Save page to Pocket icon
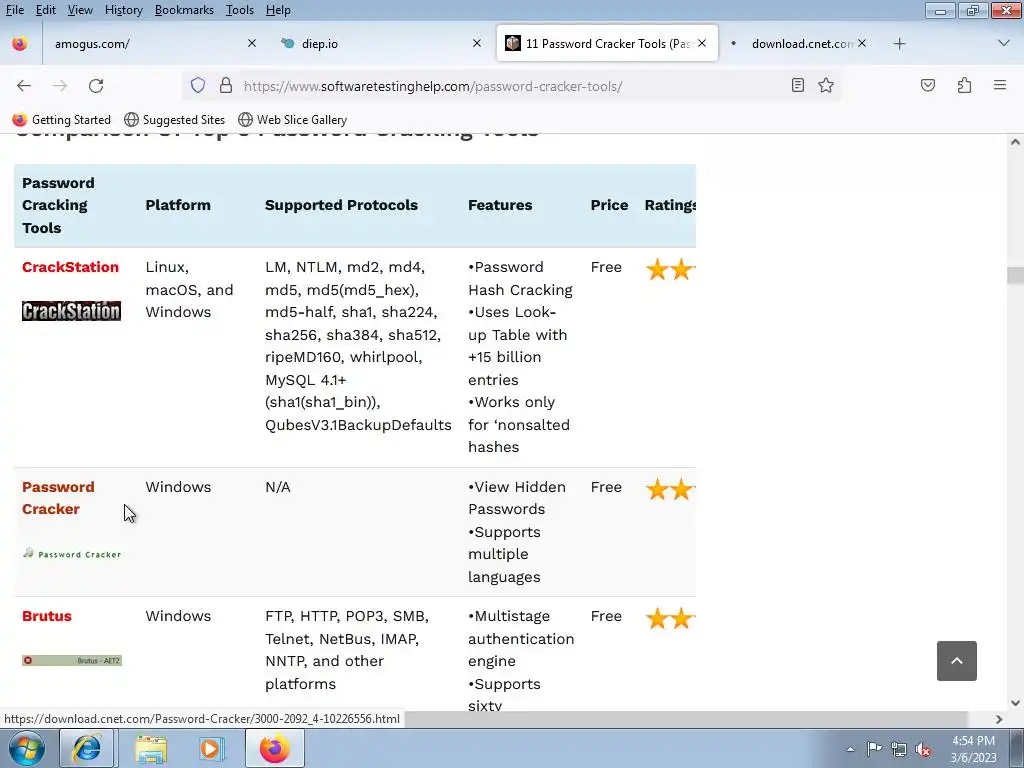 point(928,86)
